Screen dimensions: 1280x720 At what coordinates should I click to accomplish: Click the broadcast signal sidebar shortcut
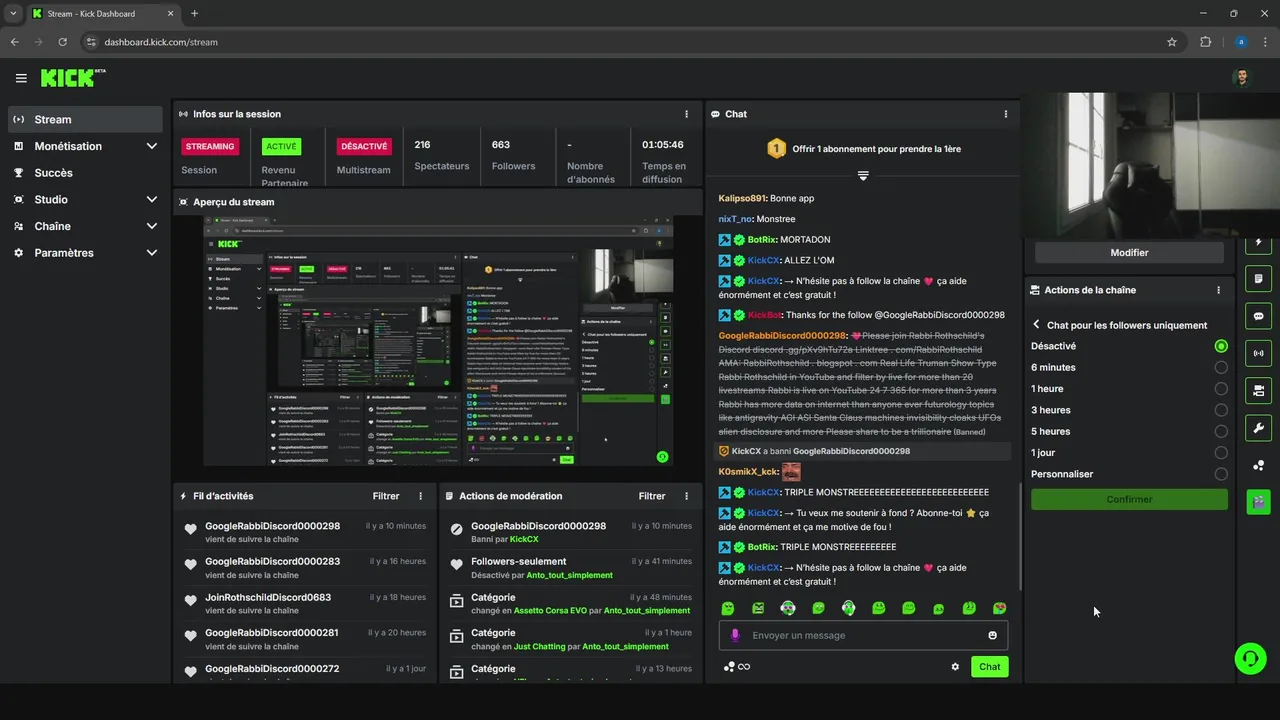[x=1258, y=353]
